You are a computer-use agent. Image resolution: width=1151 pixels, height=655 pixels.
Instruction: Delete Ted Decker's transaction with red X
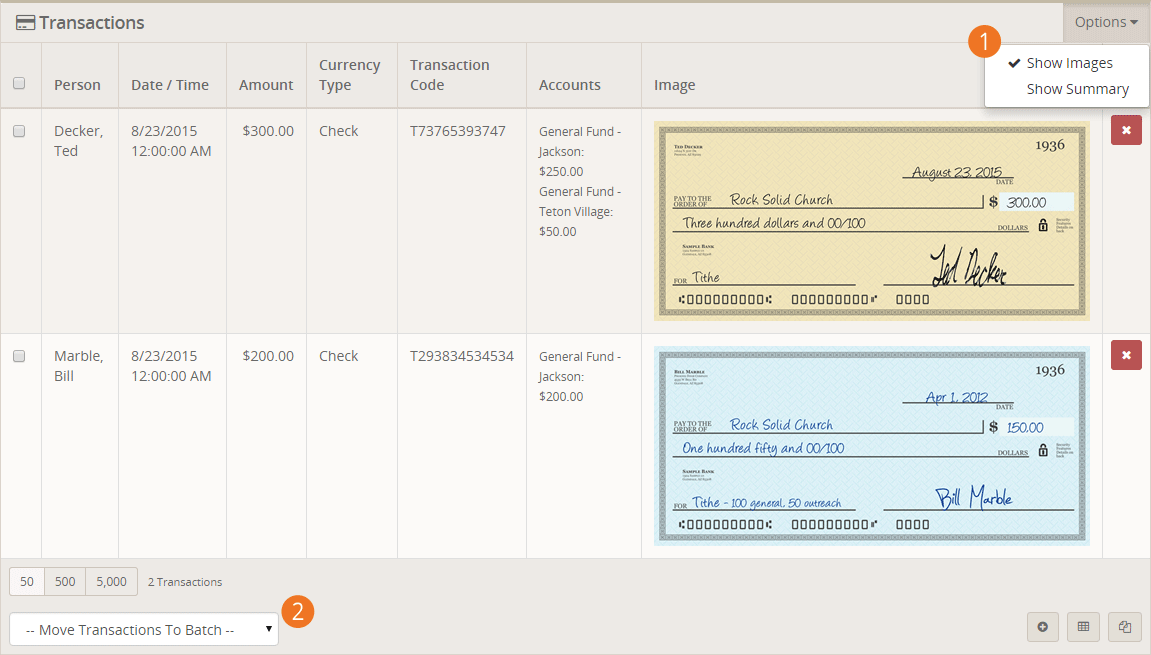coord(1126,130)
